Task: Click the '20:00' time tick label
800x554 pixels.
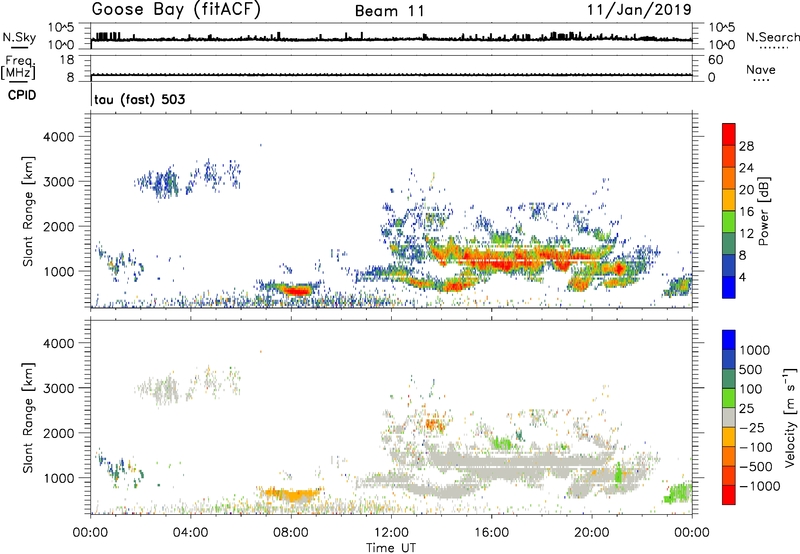Action: [592, 533]
